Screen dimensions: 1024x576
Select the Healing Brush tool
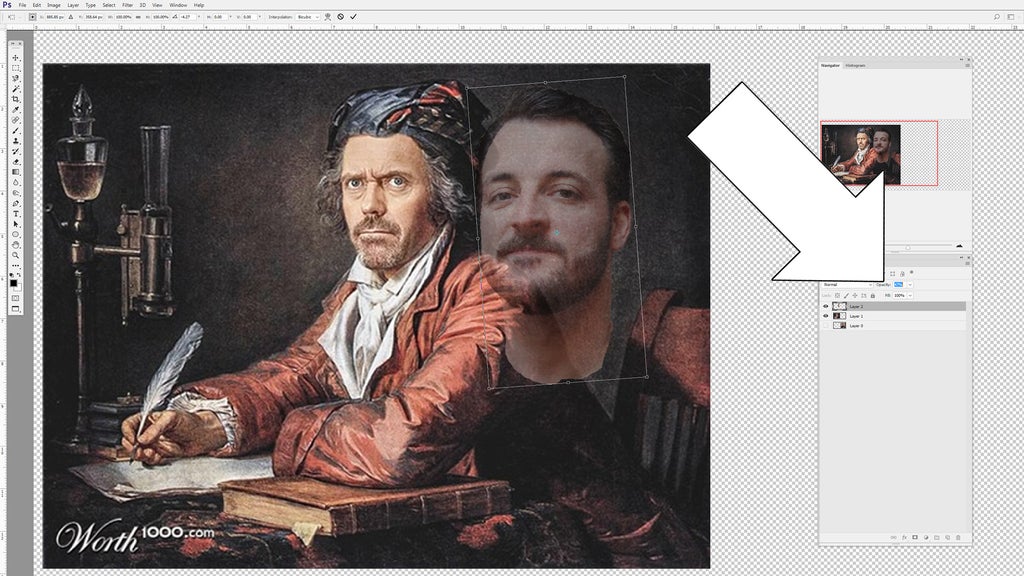click(x=16, y=120)
